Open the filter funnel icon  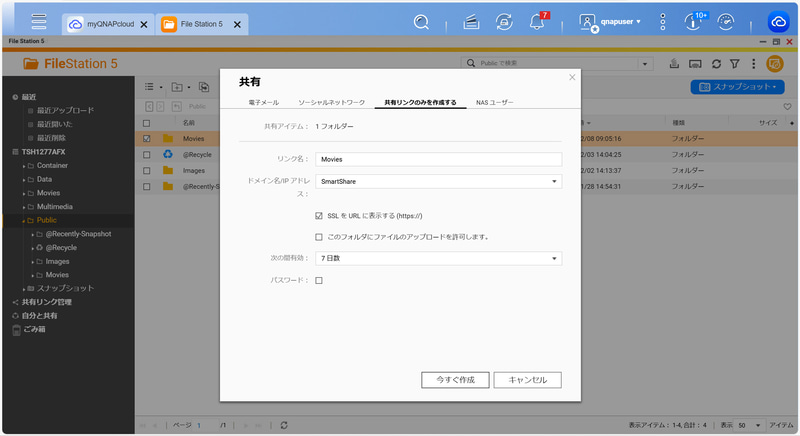click(x=735, y=64)
